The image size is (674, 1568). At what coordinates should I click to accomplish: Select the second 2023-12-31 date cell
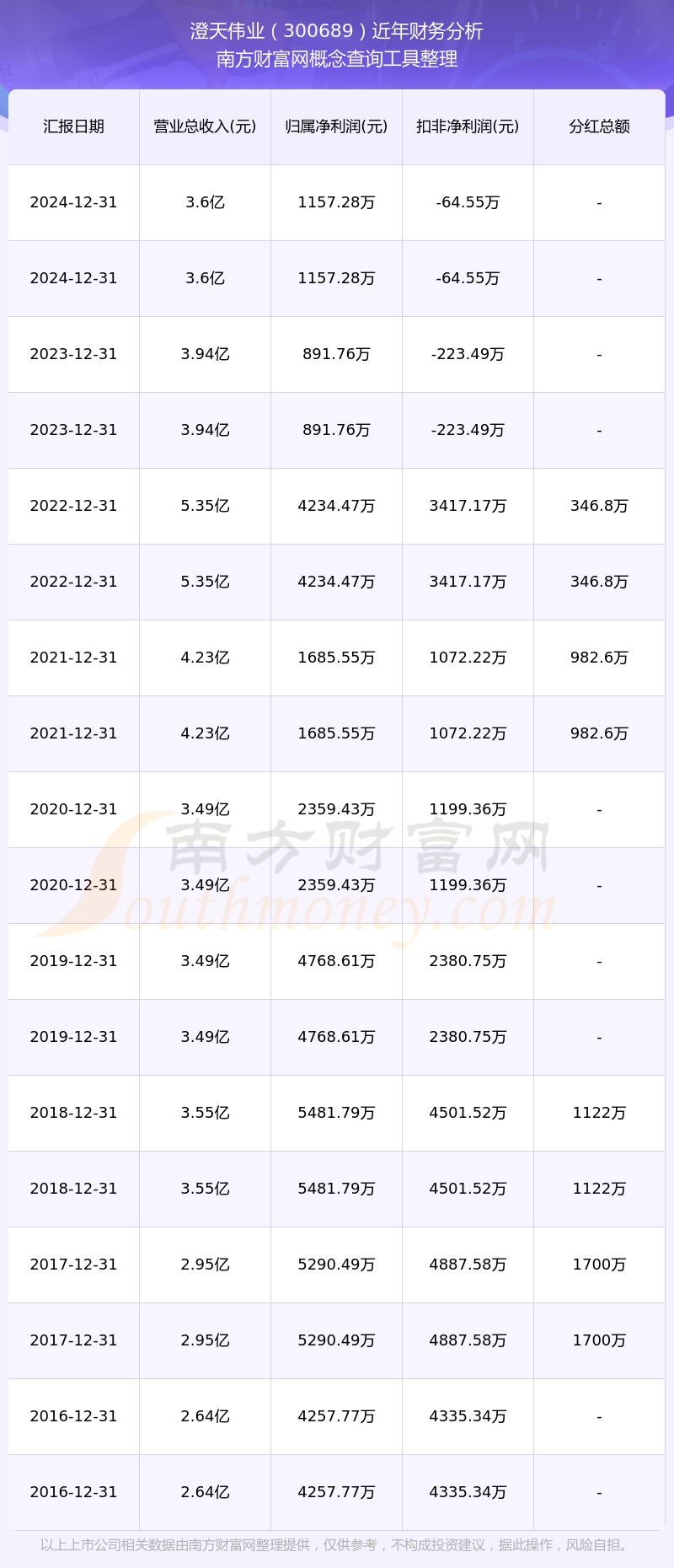(x=73, y=430)
